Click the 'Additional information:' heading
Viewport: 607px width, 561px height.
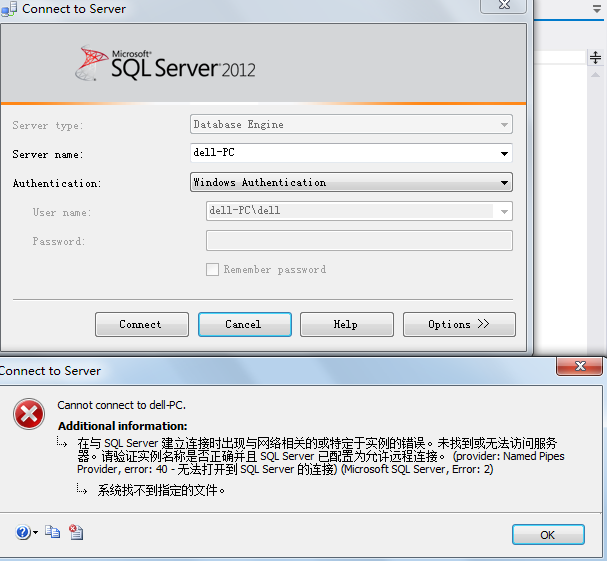[123, 426]
